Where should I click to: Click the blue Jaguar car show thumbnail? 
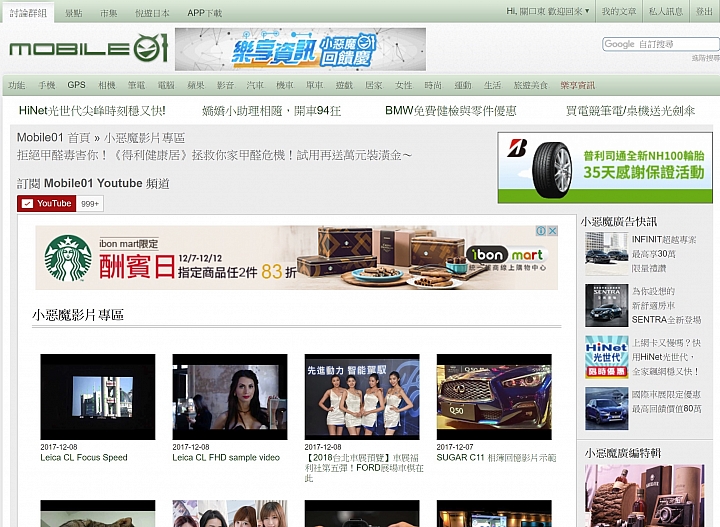[606, 409]
